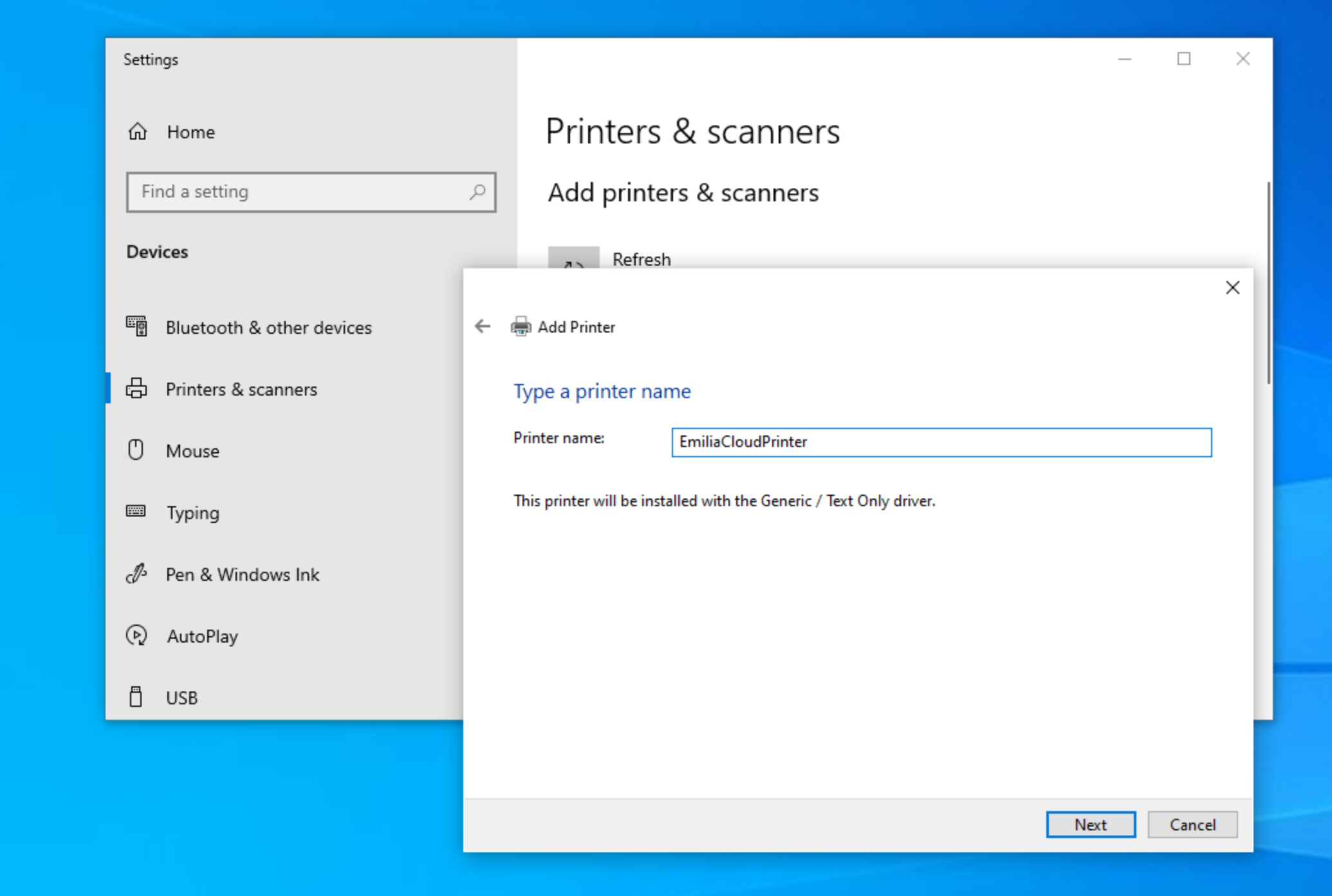The height and width of the screenshot is (896, 1332).
Task: Open the Mouse settings page
Action: 192,451
